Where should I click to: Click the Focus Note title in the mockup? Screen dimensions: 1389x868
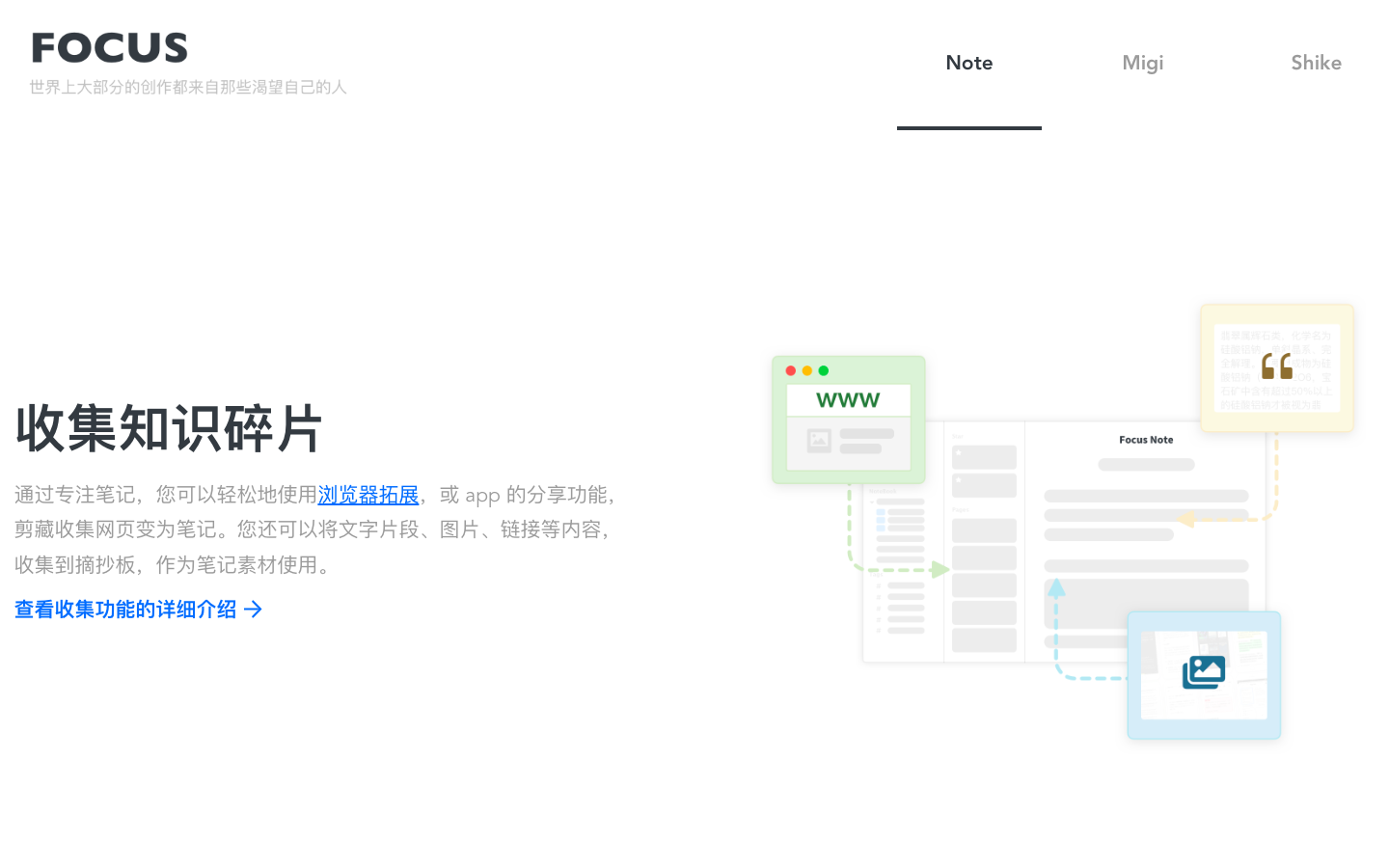tap(1146, 440)
